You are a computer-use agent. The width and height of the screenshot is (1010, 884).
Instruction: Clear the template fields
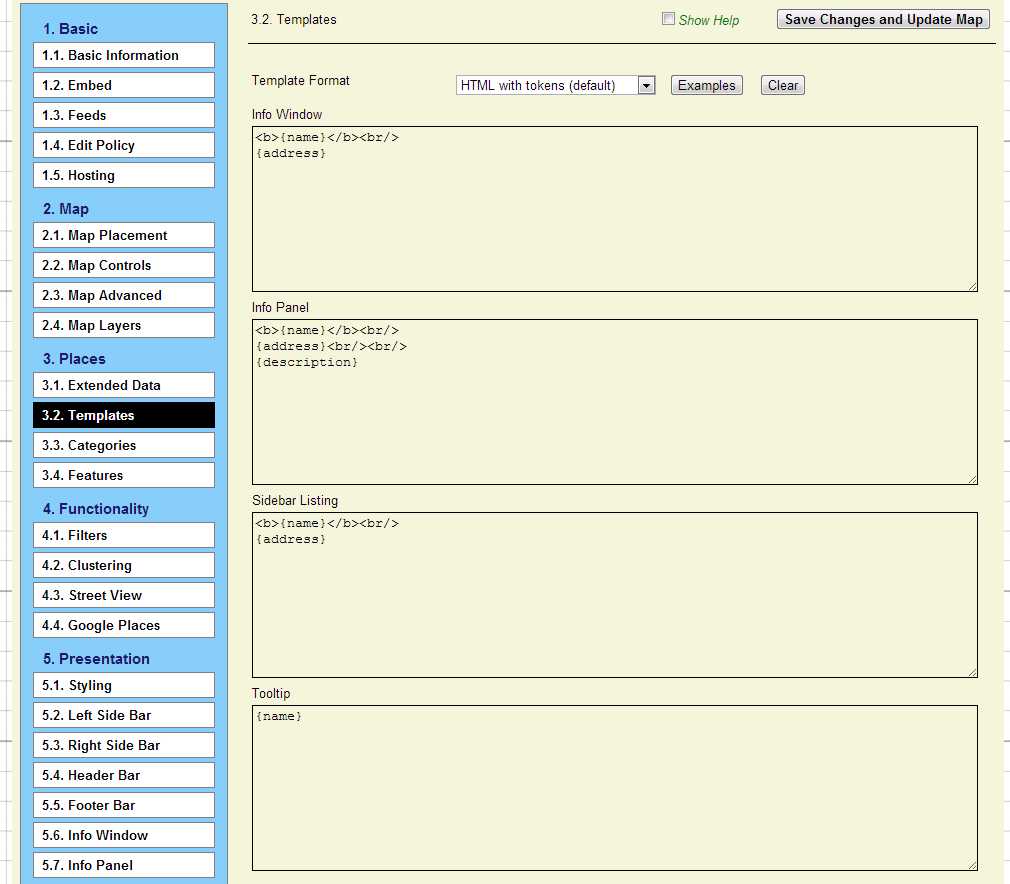point(783,85)
